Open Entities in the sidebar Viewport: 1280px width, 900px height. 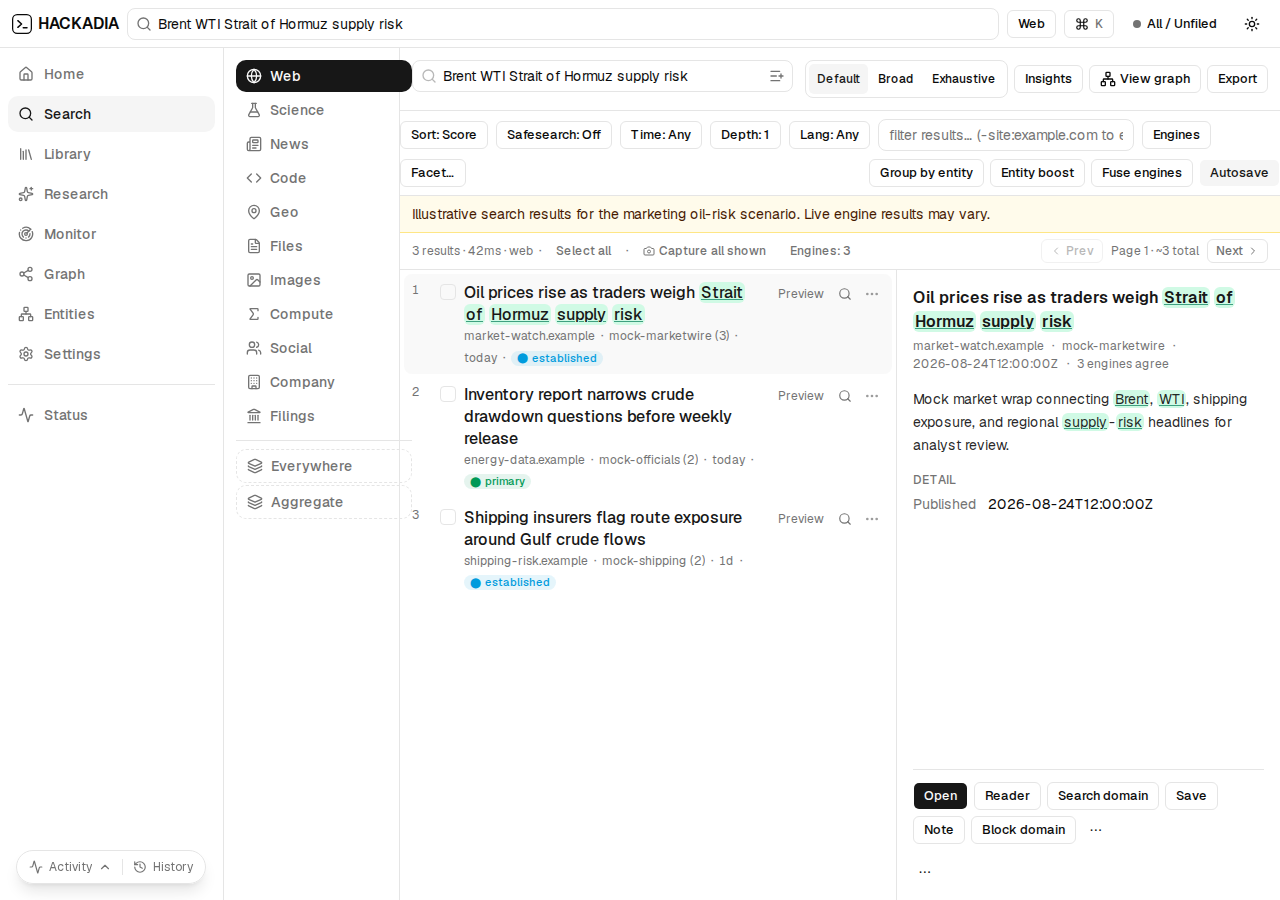[x=111, y=314]
